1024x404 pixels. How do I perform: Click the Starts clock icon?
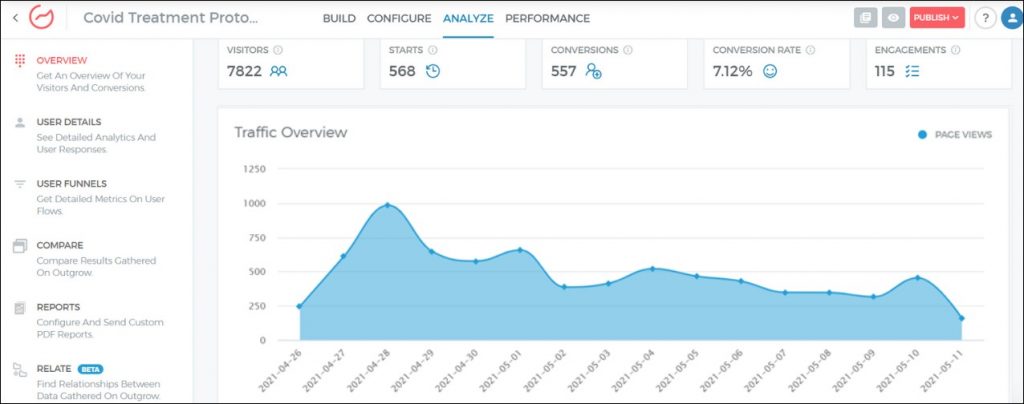pyautogui.click(x=433, y=71)
